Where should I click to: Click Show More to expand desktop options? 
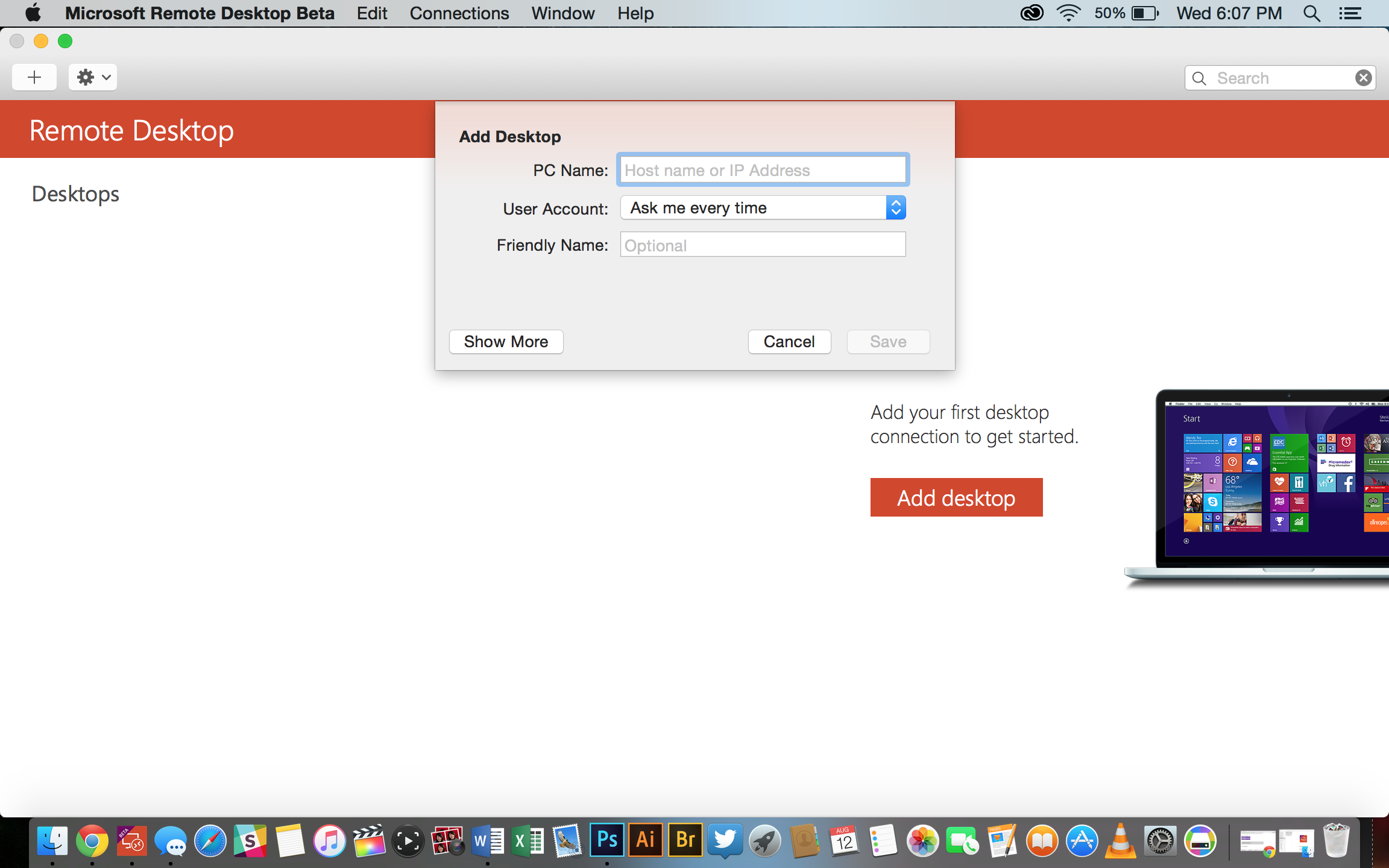pos(506,341)
